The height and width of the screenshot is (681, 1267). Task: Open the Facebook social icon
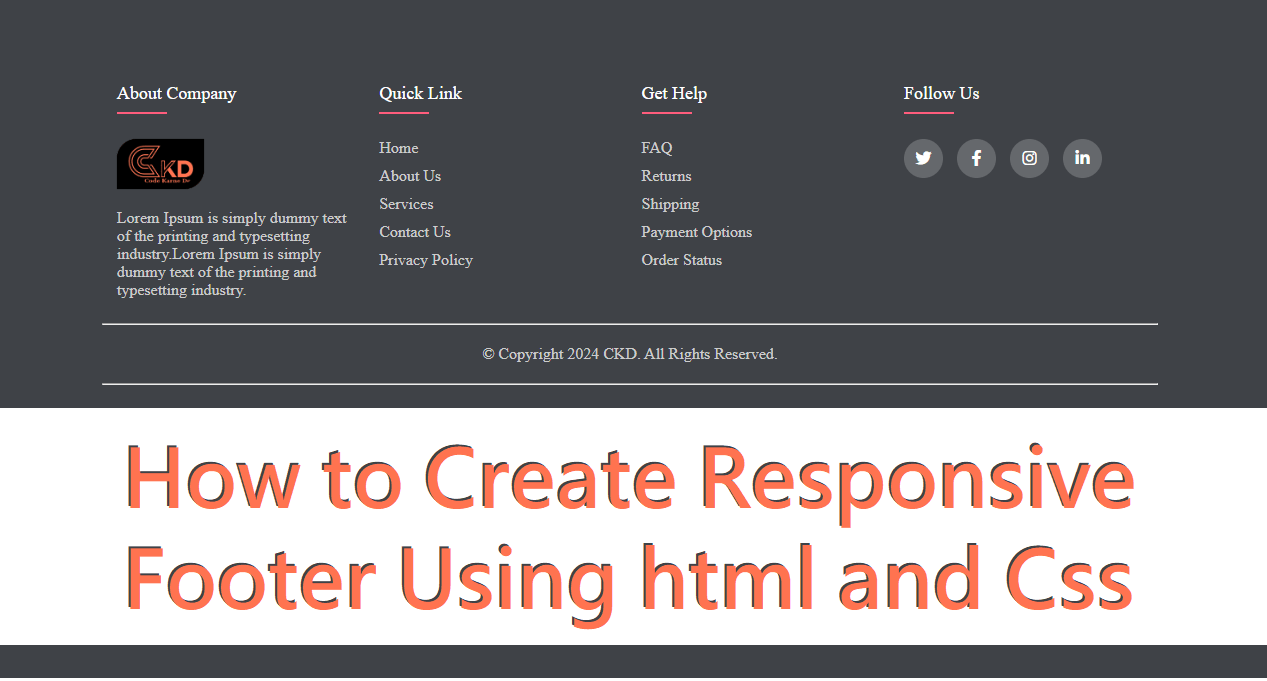976,158
